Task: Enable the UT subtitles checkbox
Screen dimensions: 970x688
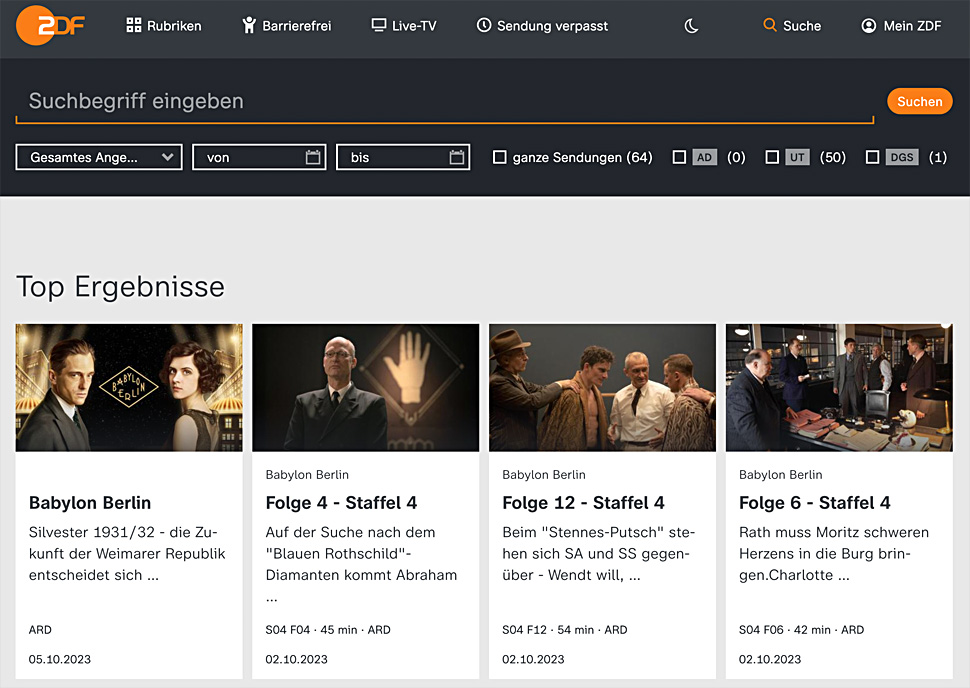Action: [x=772, y=157]
